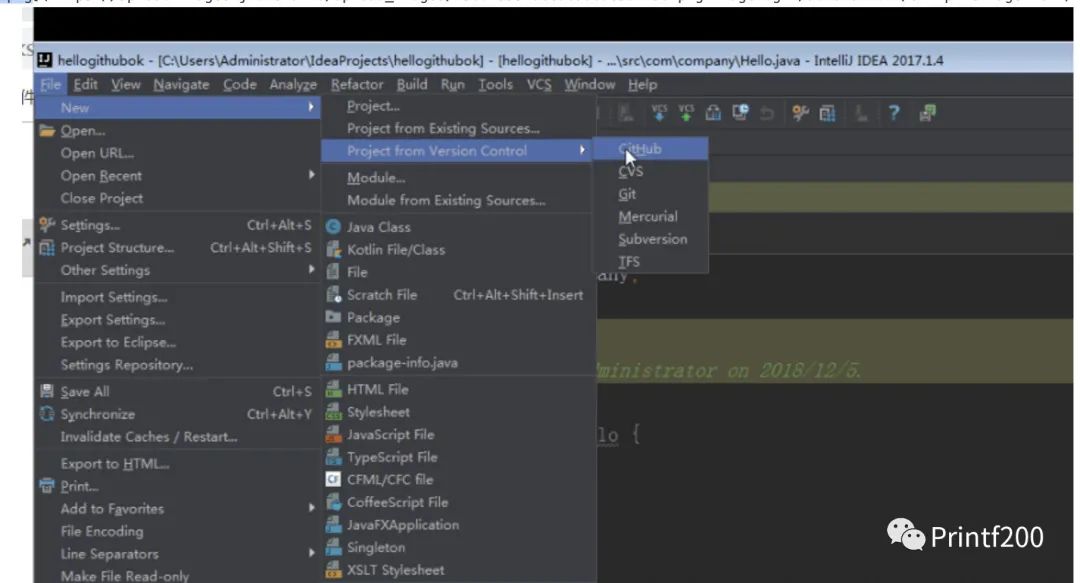The width and height of the screenshot is (1080, 583).
Task: Click the Package folder icon
Action: (333, 317)
